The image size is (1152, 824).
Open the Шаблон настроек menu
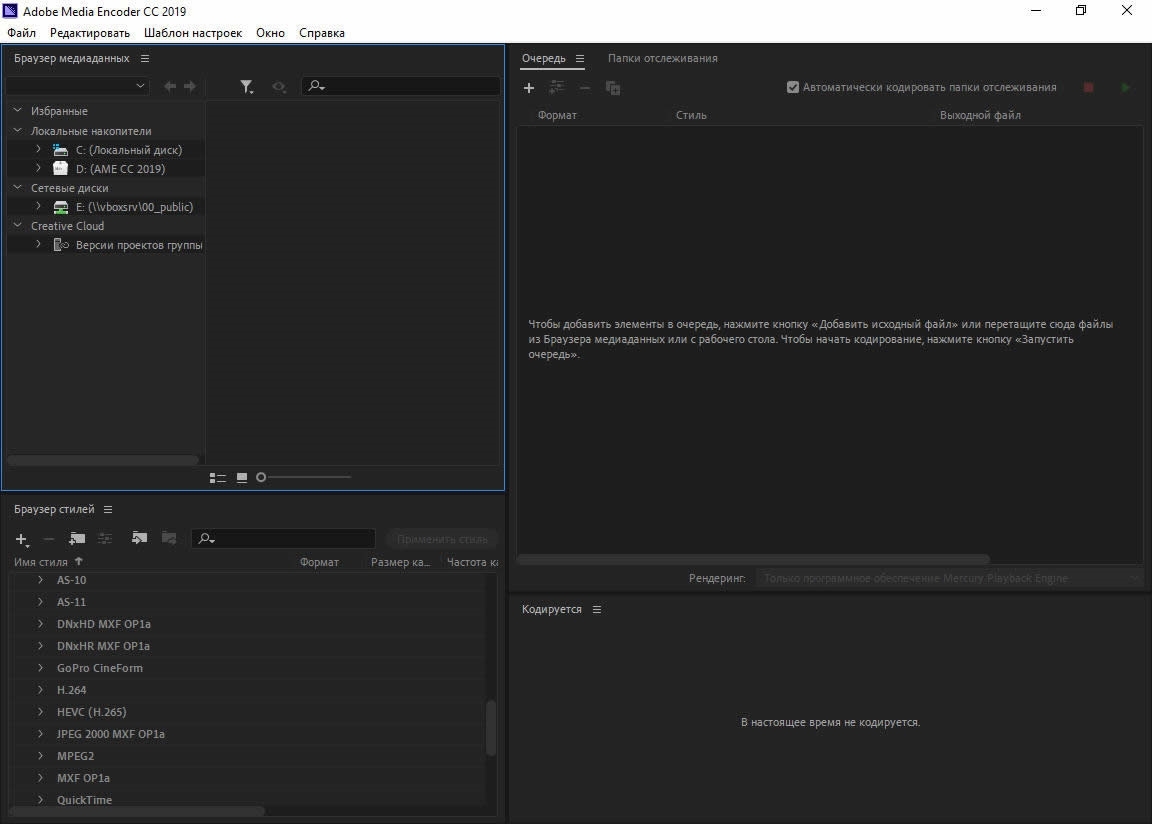click(x=193, y=33)
